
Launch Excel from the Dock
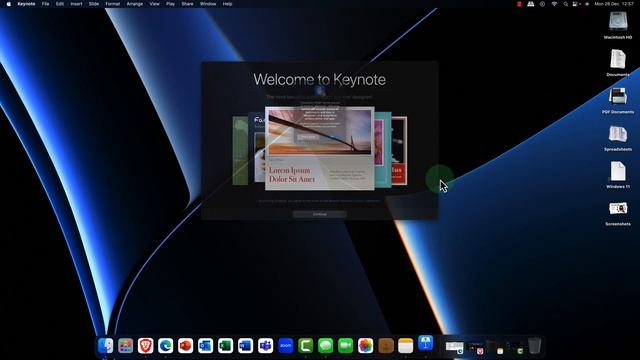pos(226,346)
